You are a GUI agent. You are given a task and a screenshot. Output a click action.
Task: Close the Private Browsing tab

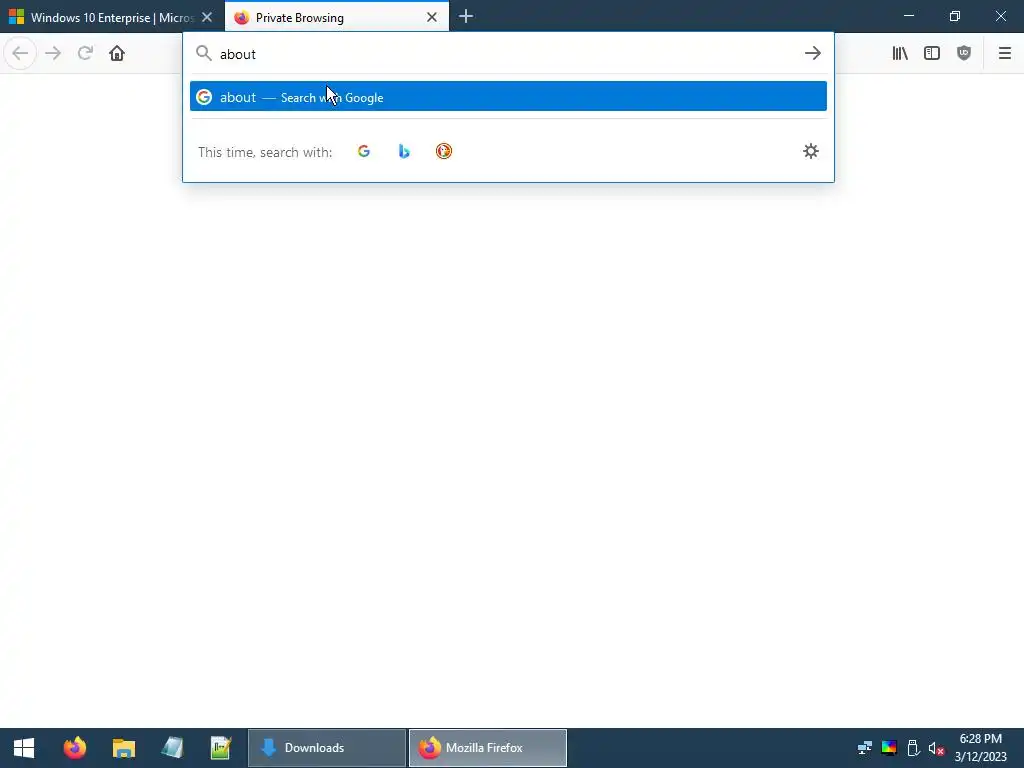click(432, 18)
